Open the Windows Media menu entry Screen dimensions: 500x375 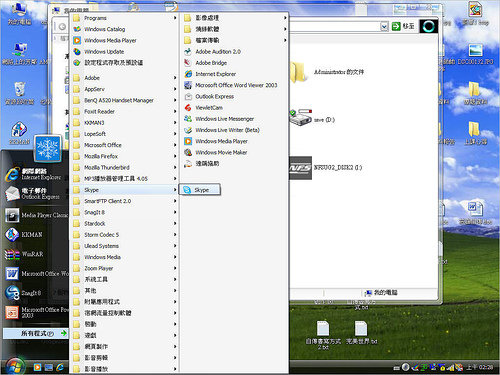pyautogui.click(x=124, y=257)
